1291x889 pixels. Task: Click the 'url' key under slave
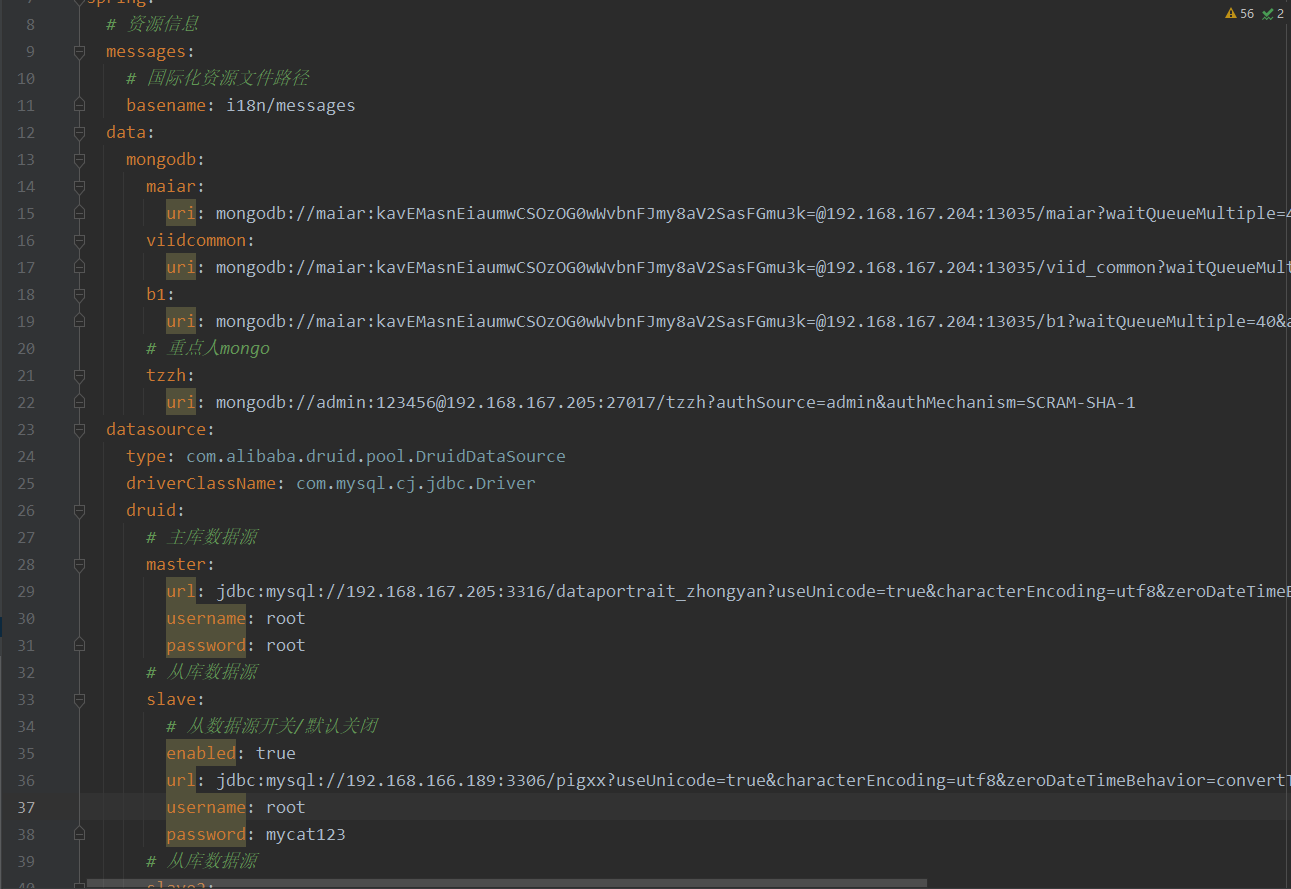point(181,781)
